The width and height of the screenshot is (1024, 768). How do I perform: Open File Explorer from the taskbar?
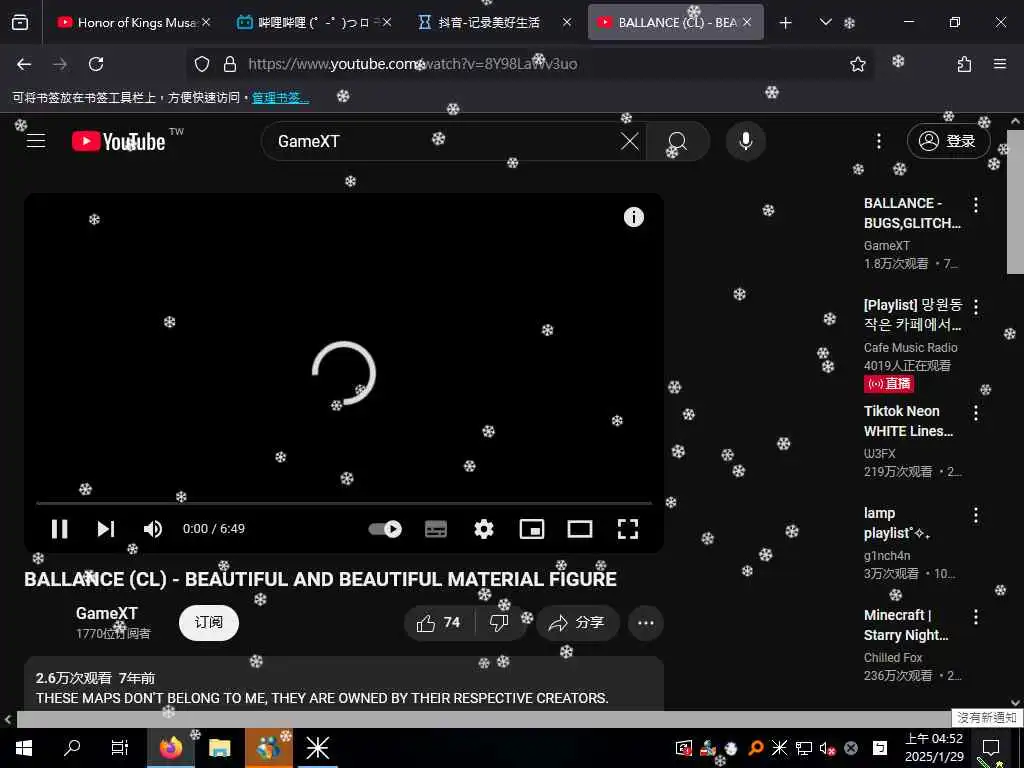tap(219, 748)
